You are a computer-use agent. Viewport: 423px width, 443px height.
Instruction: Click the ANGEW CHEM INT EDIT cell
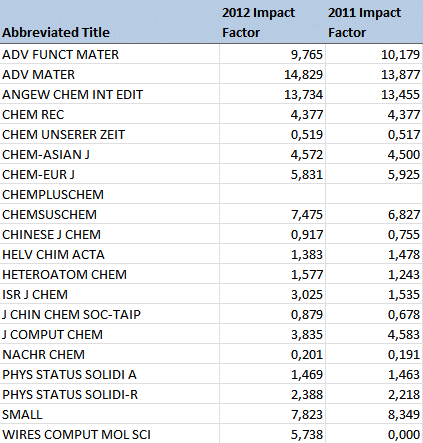tap(110, 94)
